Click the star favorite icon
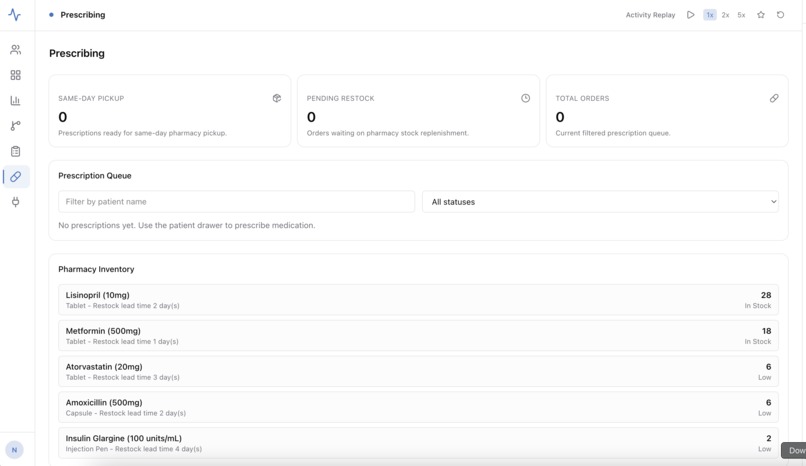 pos(761,15)
